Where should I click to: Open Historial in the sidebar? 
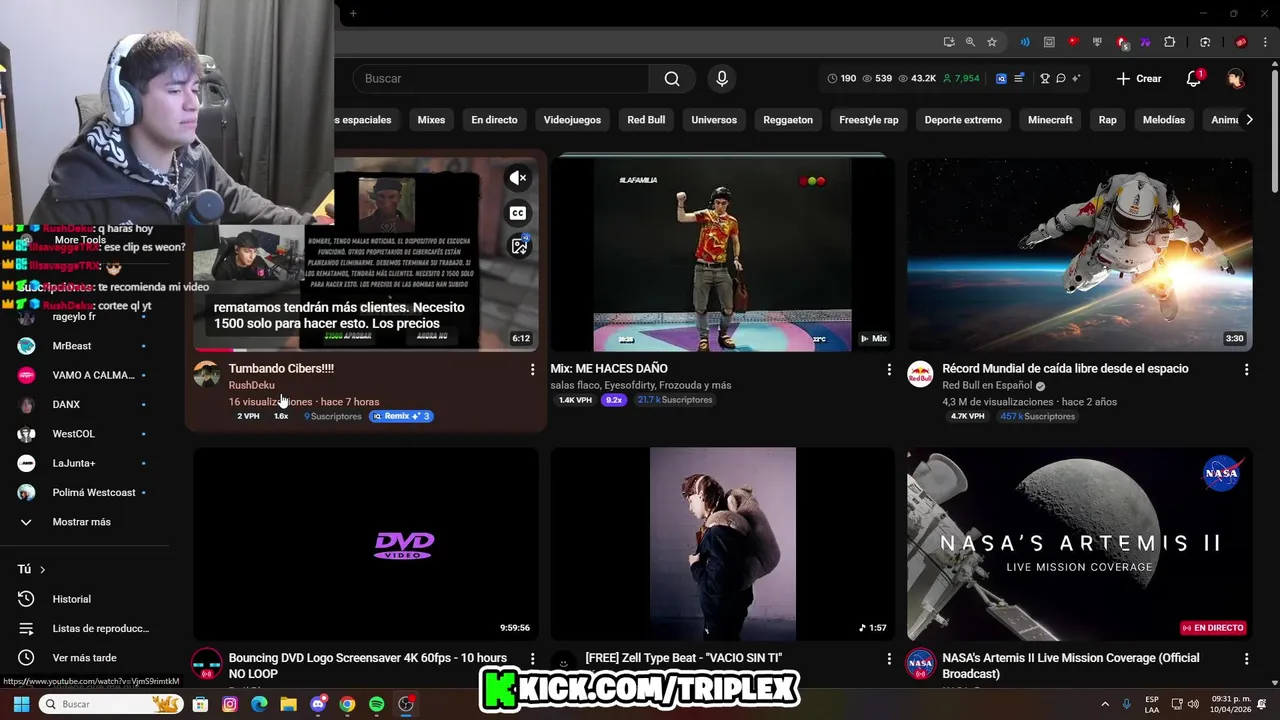[84, 599]
